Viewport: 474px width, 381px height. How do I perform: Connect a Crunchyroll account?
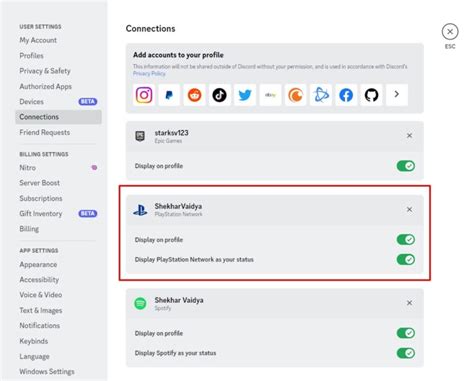pyautogui.click(x=296, y=95)
